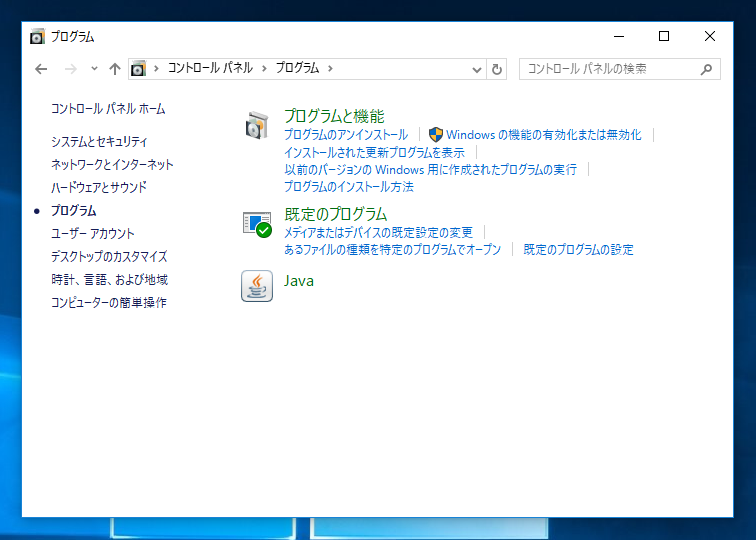756x540 pixels.
Task: Click メディアまたはデバイスの既定設定の変更
Action: click(x=378, y=232)
